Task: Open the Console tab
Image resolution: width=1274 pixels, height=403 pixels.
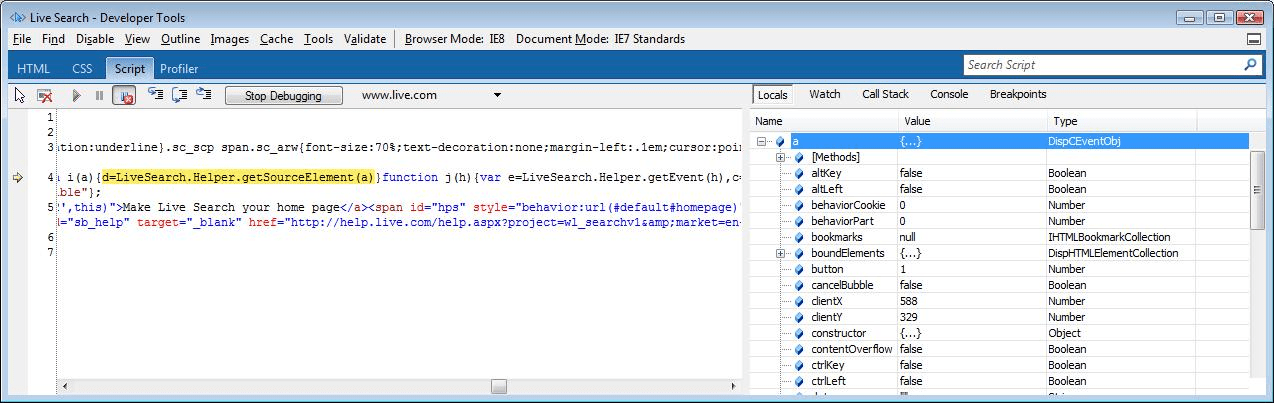Action: pos(949,94)
